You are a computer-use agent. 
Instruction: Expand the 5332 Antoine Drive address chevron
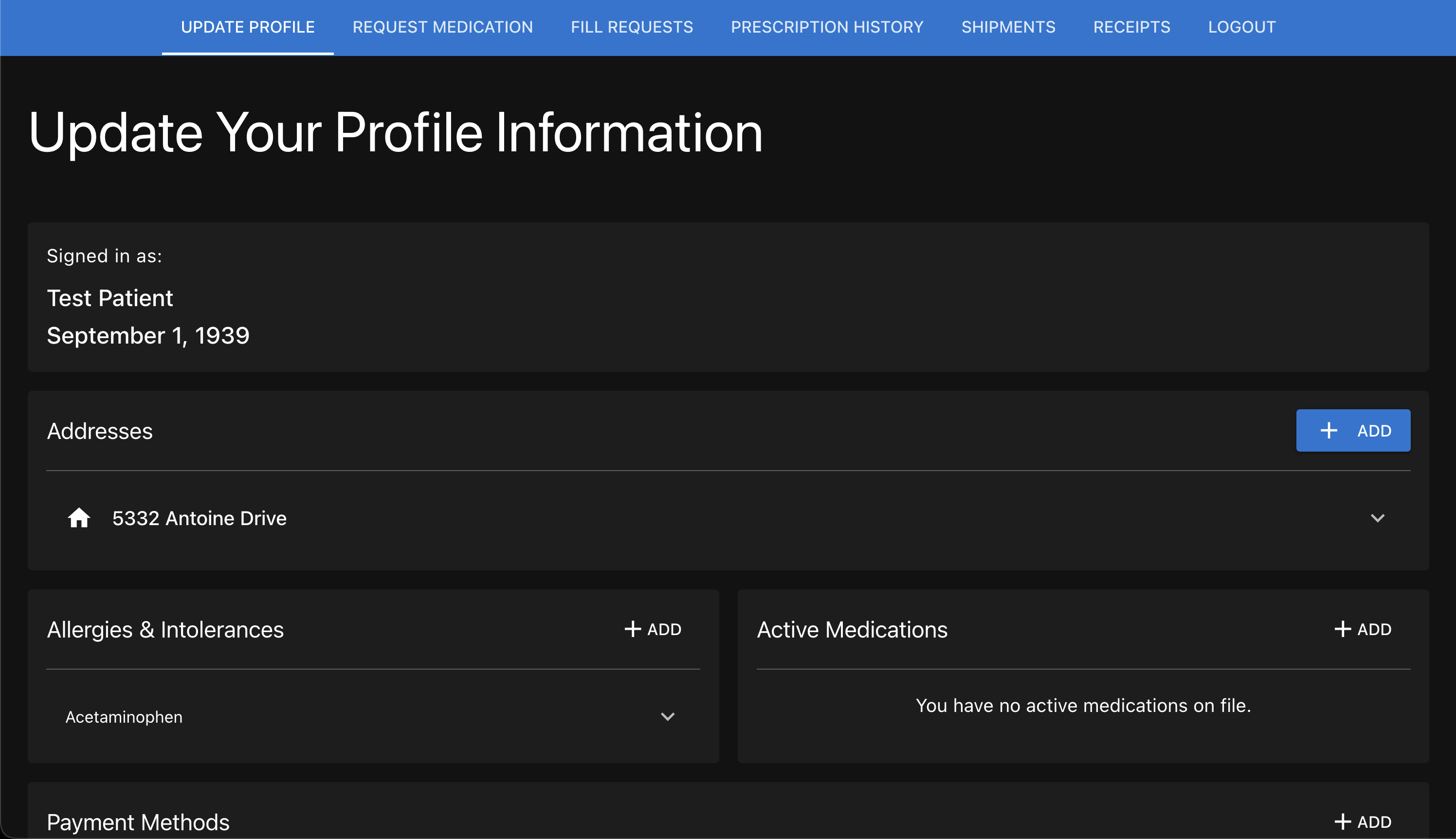1377,518
